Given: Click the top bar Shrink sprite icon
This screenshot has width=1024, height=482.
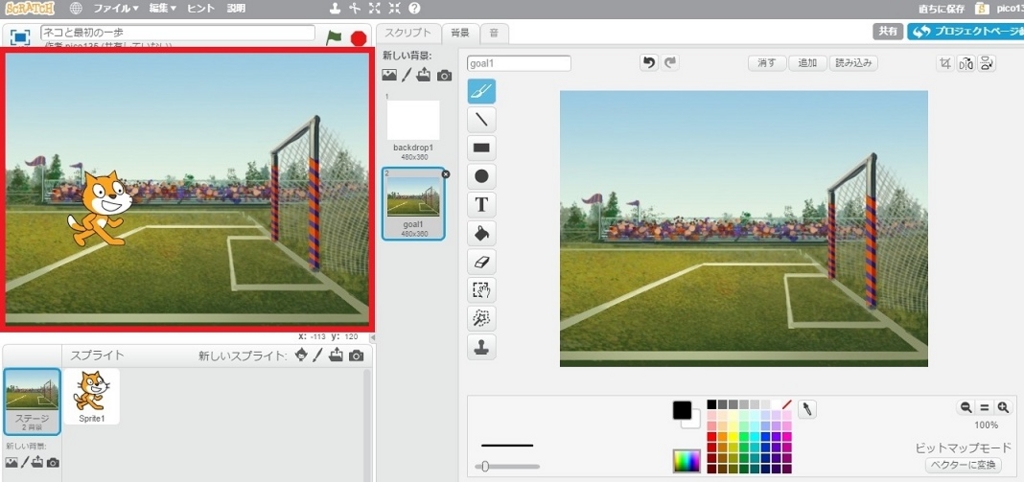Looking at the screenshot, I should [394, 8].
